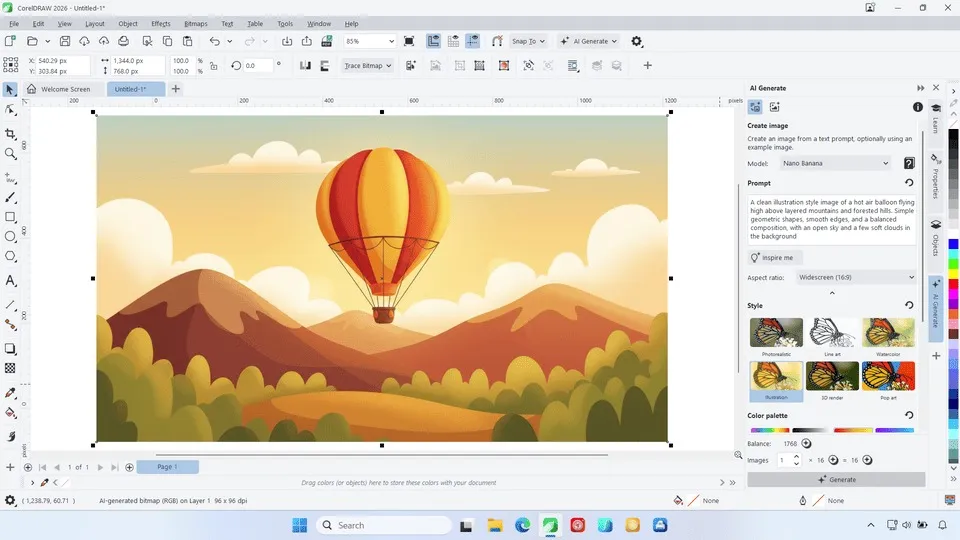This screenshot has height=540, width=960.
Task: Click the Save icon in toolbar
Action: point(65,41)
